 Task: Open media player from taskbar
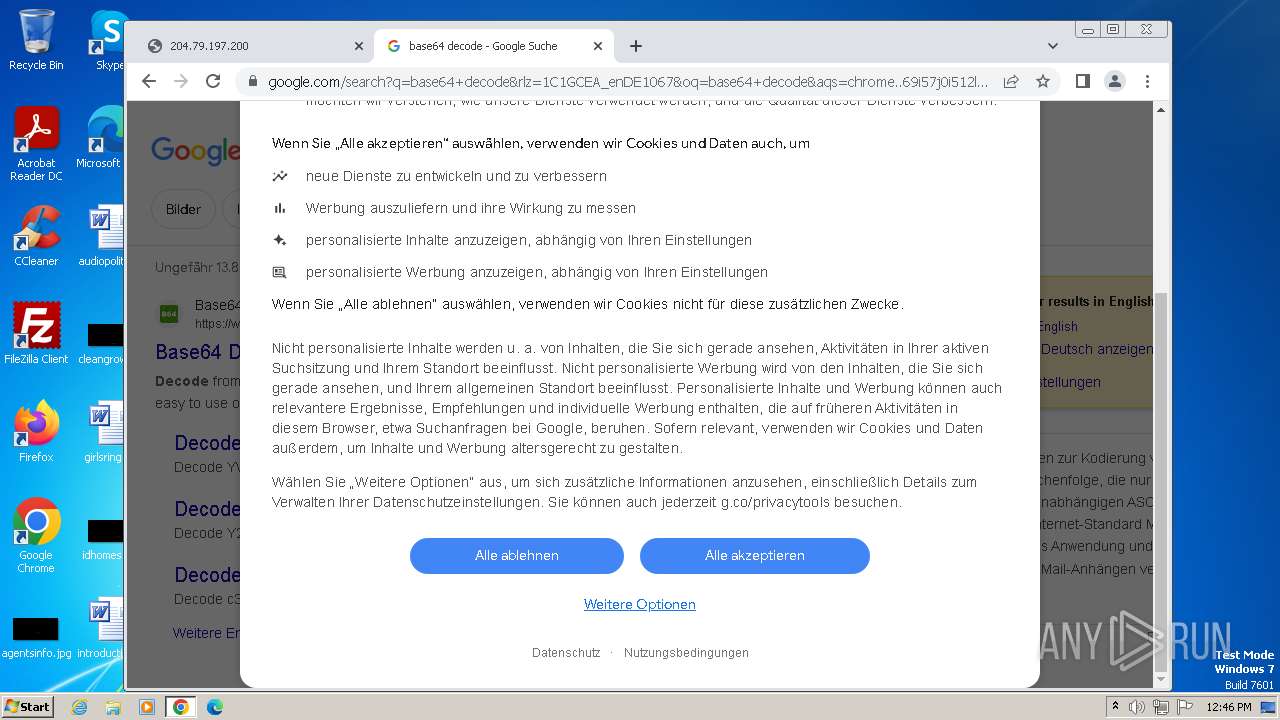[147, 707]
